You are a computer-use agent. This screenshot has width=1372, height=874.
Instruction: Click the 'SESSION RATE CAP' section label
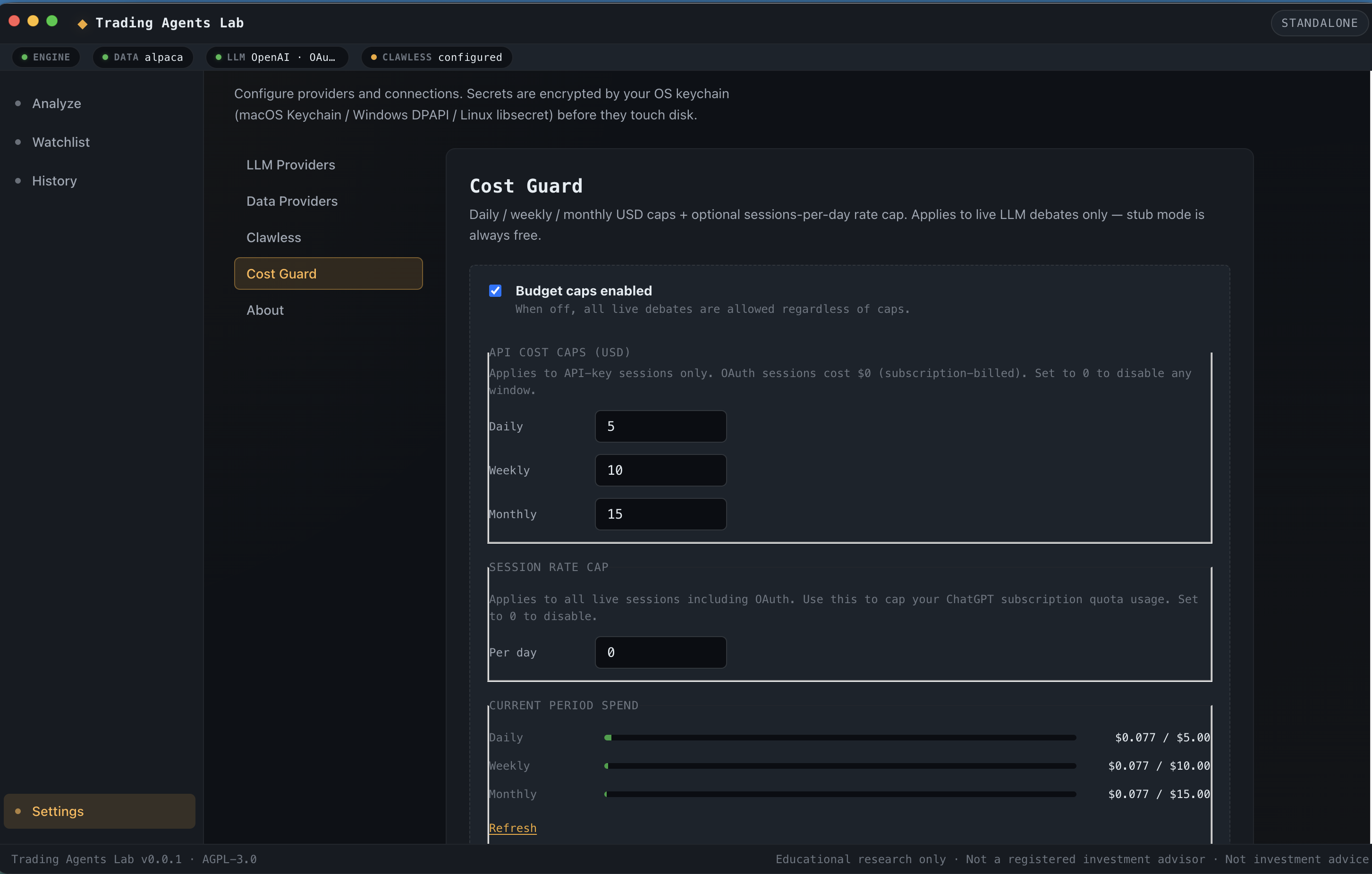549,567
